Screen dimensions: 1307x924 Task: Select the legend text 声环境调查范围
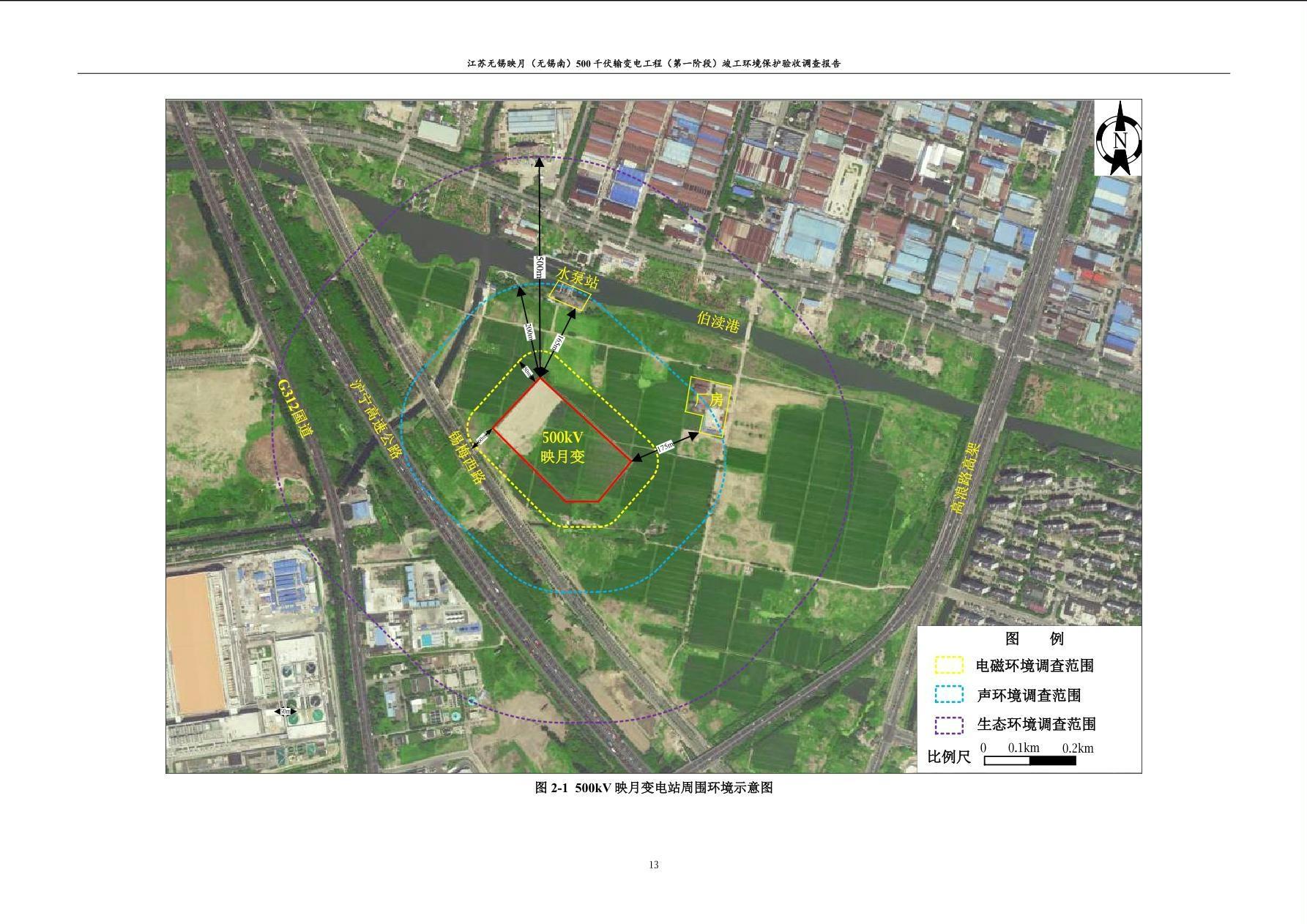pyautogui.click(x=1029, y=695)
